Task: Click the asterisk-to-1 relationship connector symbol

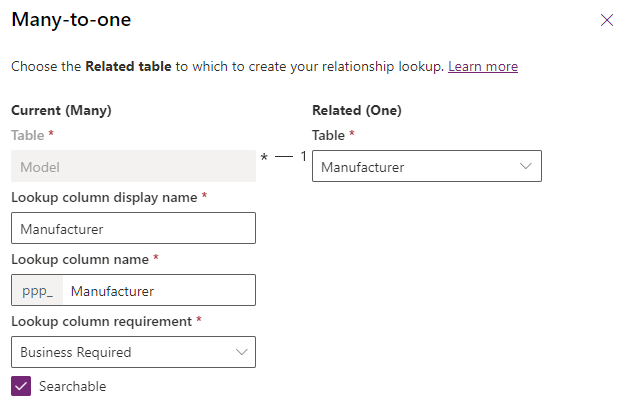Action: 283,158
